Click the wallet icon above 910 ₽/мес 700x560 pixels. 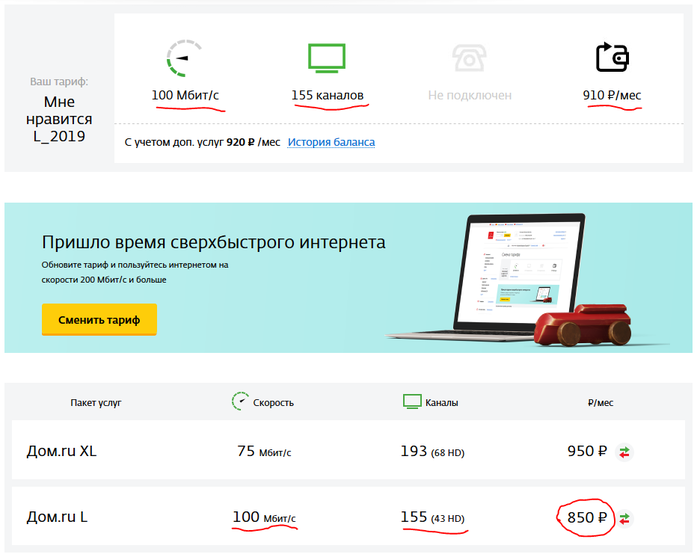612,57
